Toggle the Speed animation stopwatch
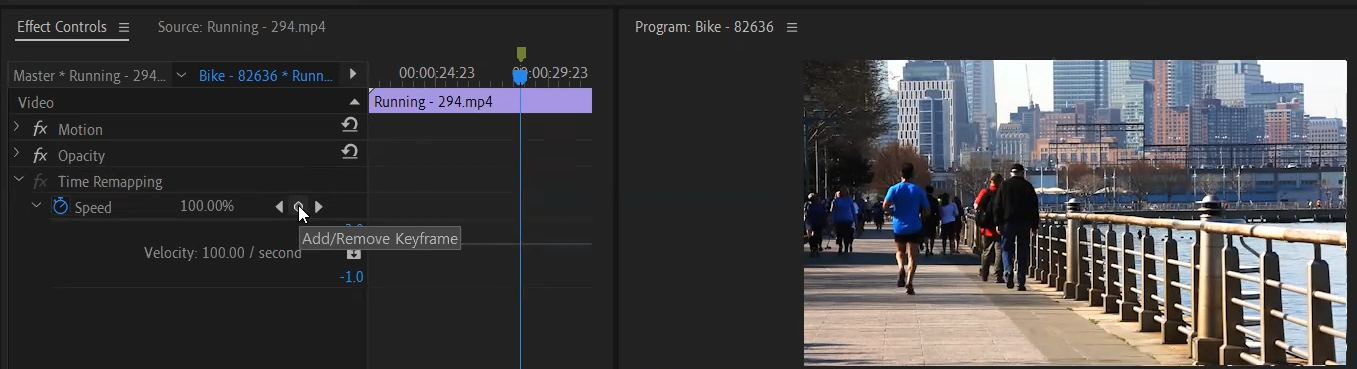The width and height of the screenshot is (1357, 369). coord(60,206)
